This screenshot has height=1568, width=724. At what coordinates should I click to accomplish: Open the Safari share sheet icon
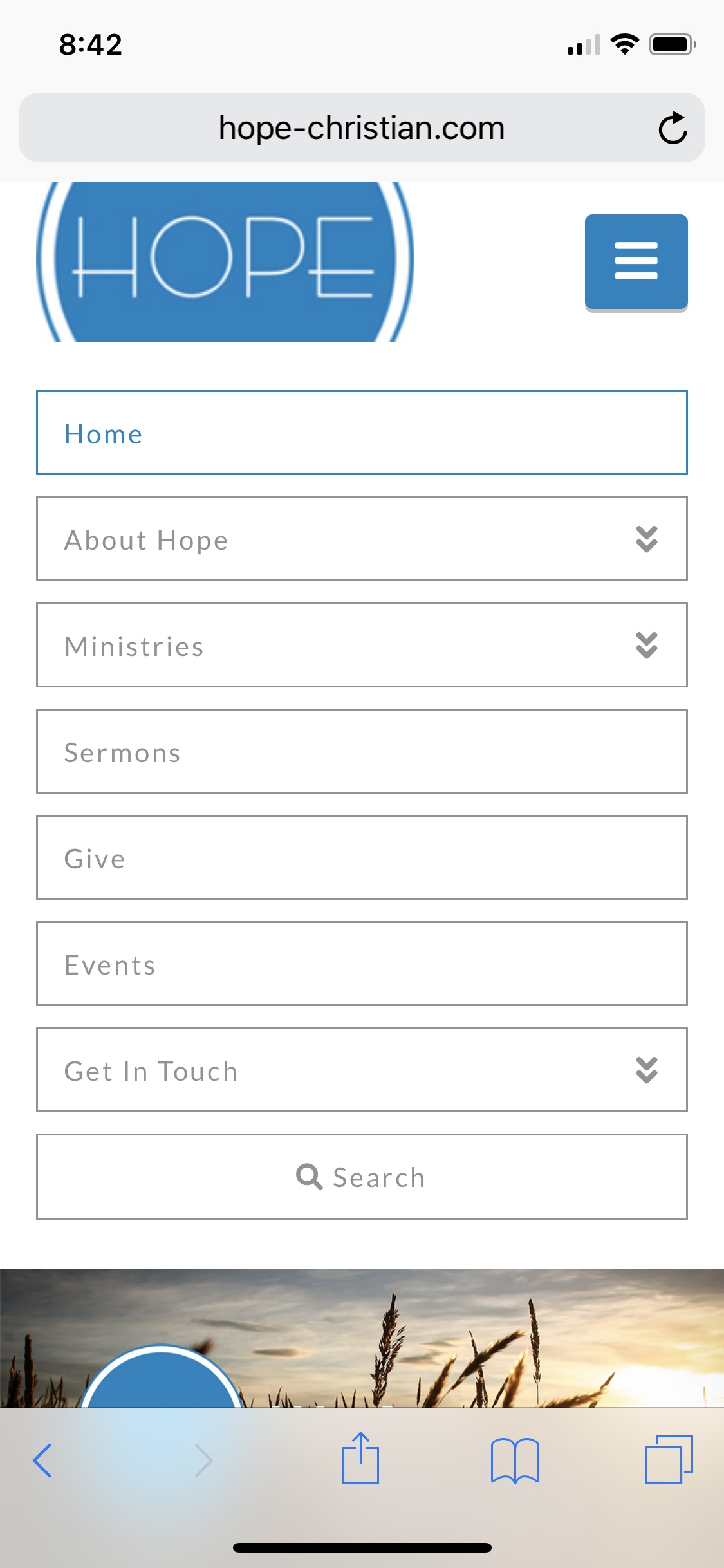360,1459
